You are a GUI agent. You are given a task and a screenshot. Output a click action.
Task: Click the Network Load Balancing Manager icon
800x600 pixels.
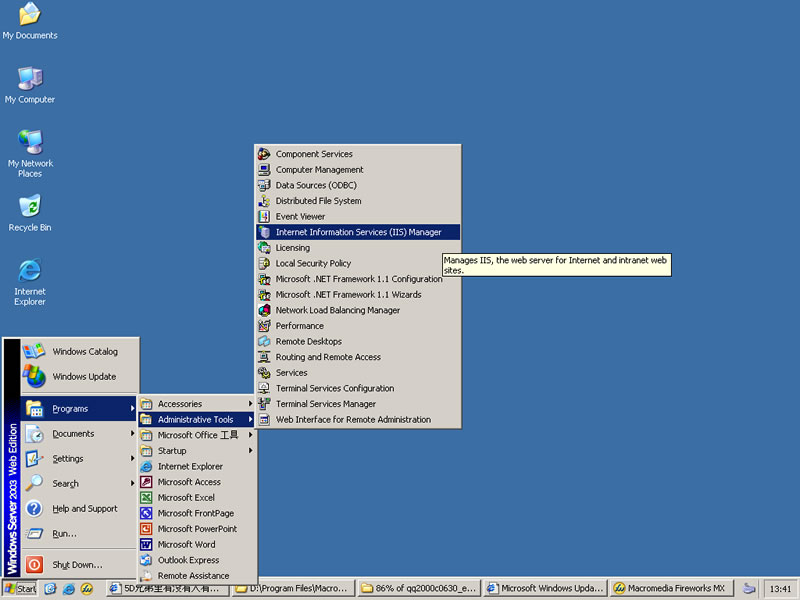coord(264,310)
